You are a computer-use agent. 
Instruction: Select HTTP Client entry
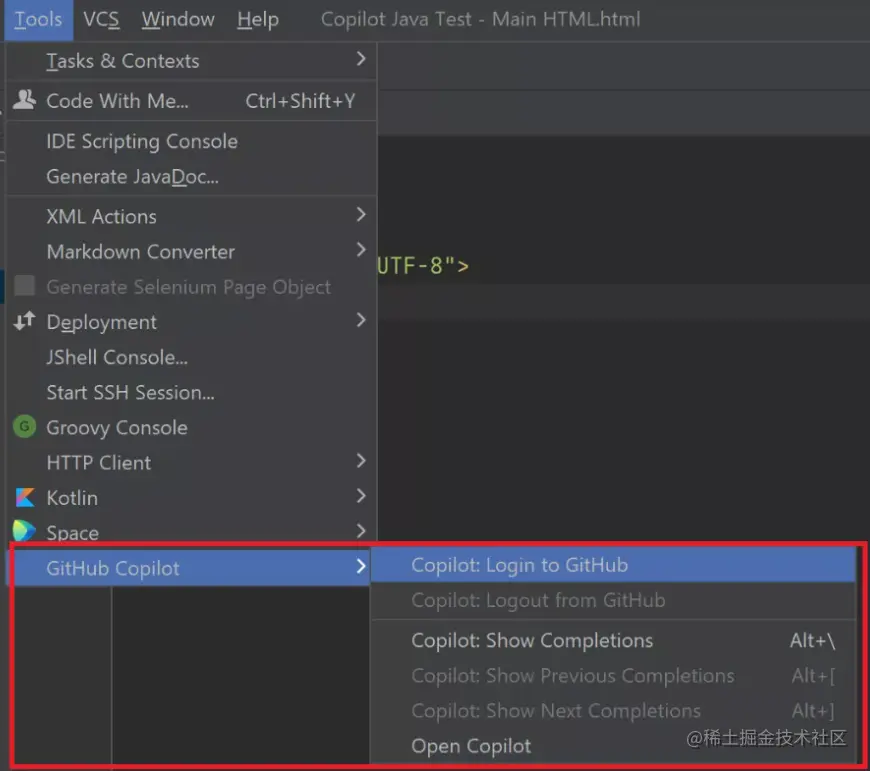tap(191, 463)
